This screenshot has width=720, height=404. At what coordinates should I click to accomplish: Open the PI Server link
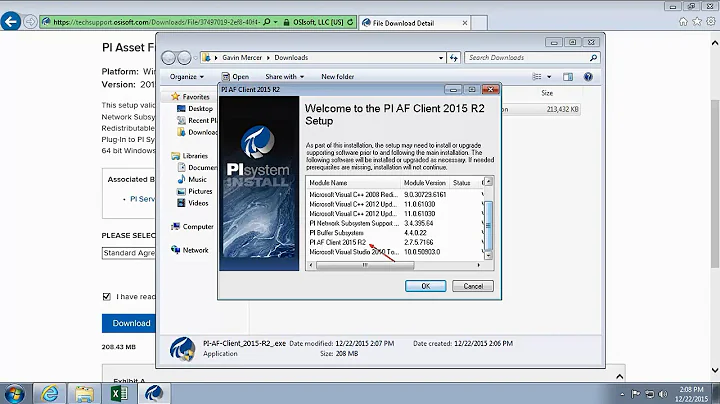tap(142, 199)
